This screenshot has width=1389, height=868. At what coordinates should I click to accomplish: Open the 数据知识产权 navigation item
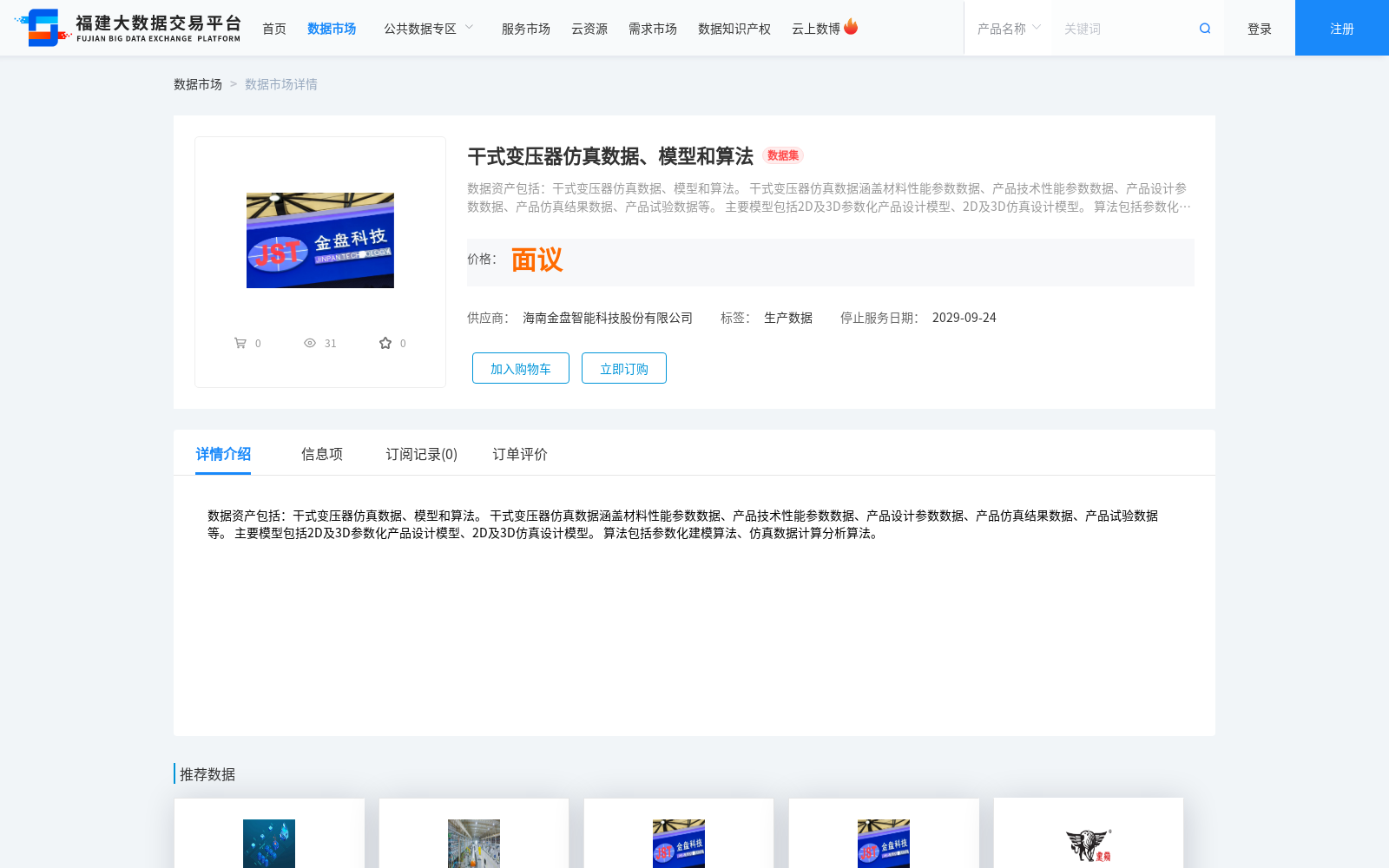tap(734, 29)
